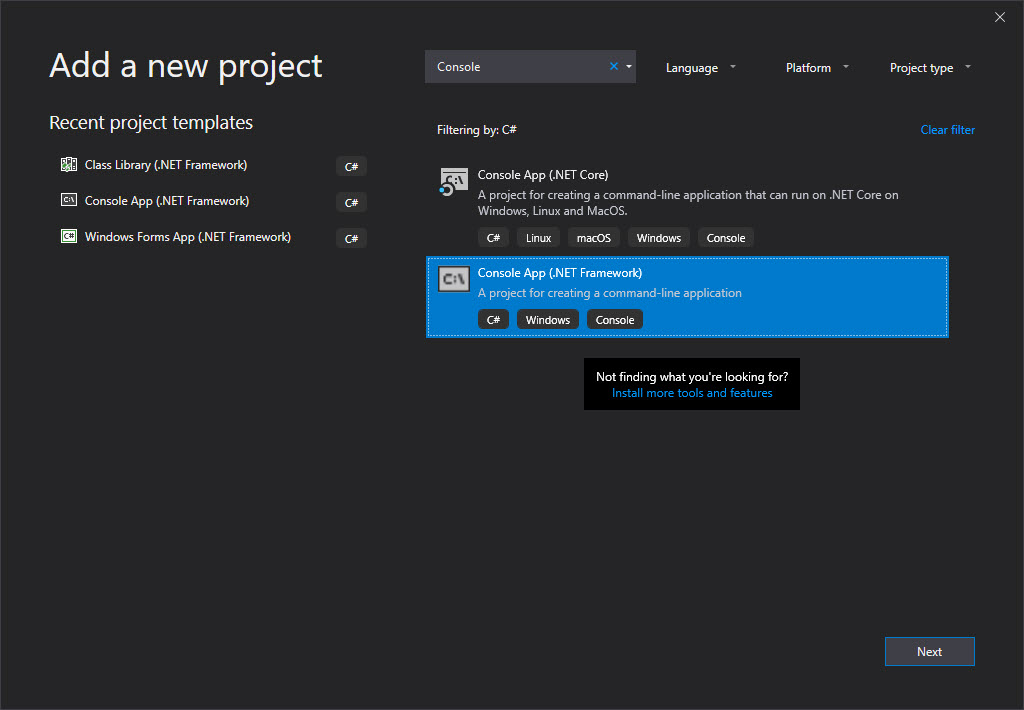
Task: Click the .NET Core template description text
Action: 688,202
